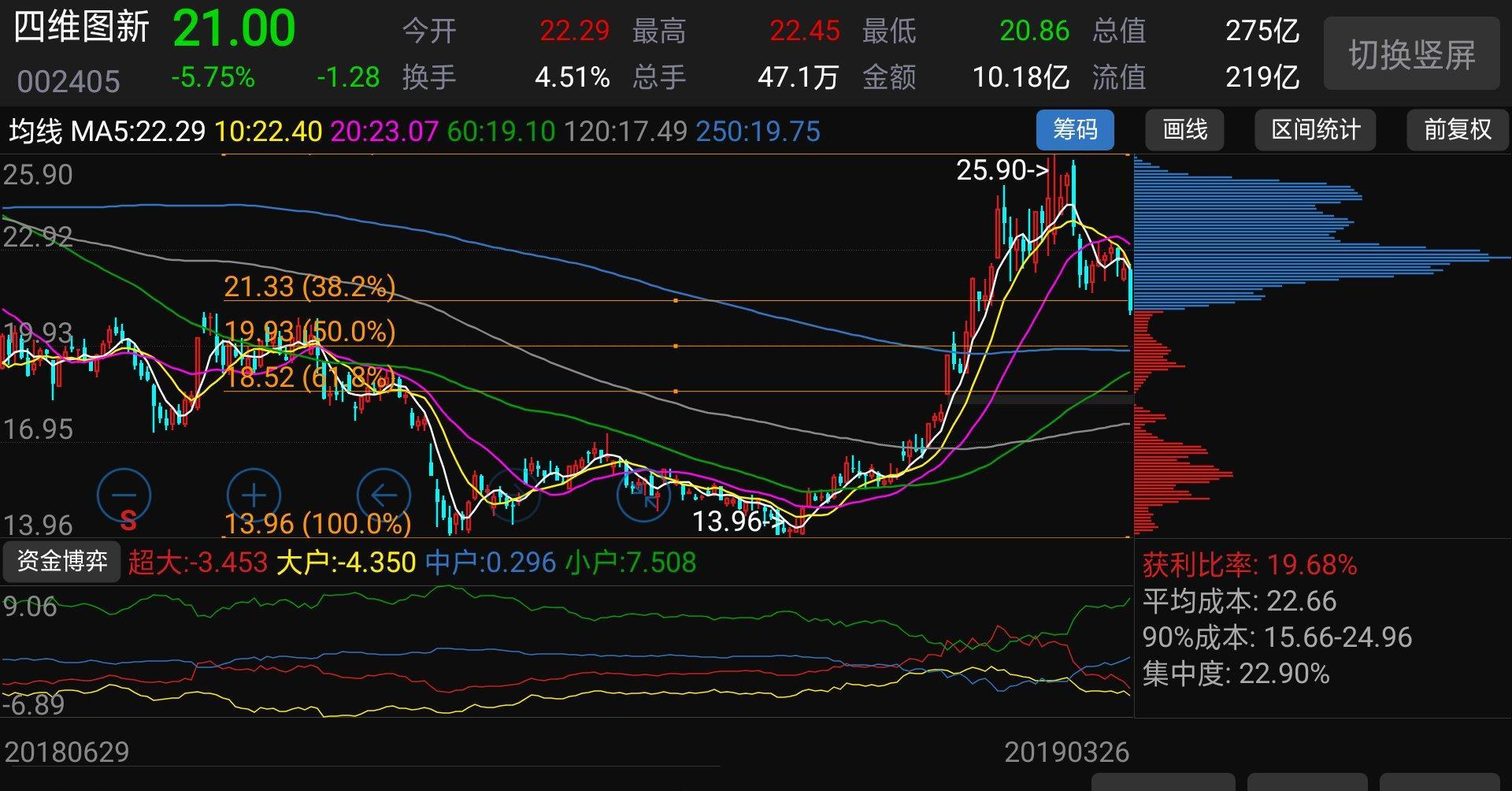The width and height of the screenshot is (1512, 791).
Task: Tap stock name 四维图新
Action: (x=81, y=28)
